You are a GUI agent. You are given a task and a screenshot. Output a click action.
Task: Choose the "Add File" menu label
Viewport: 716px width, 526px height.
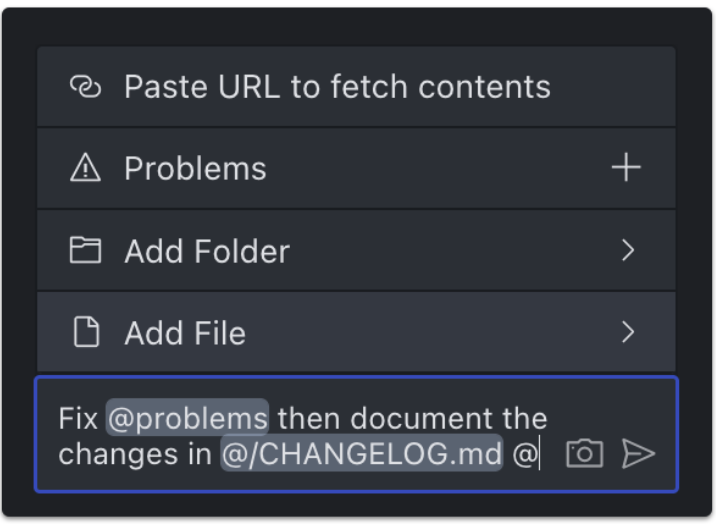pyautogui.click(x=185, y=333)
